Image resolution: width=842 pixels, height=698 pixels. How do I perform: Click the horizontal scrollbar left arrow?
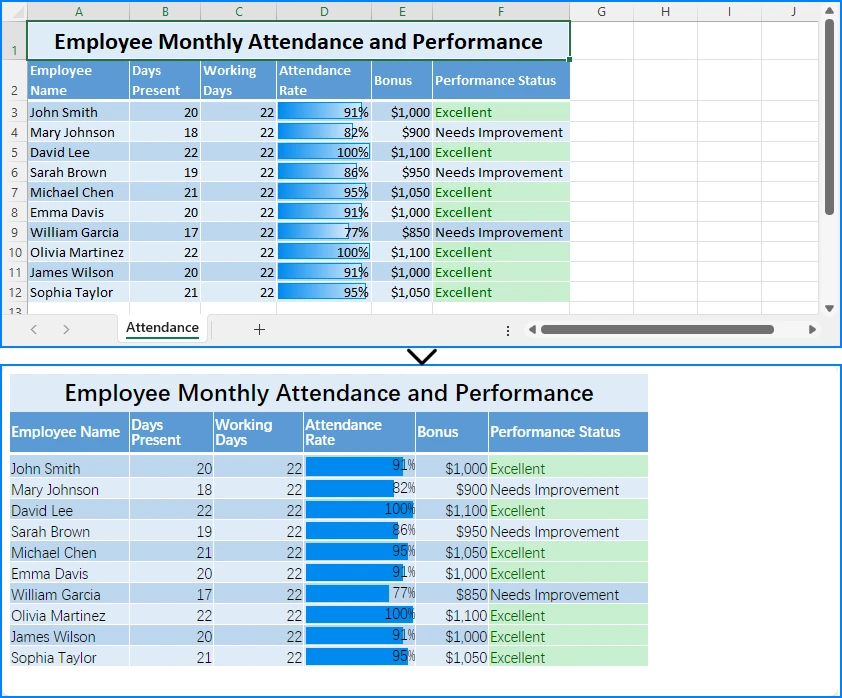coord(532,329)
